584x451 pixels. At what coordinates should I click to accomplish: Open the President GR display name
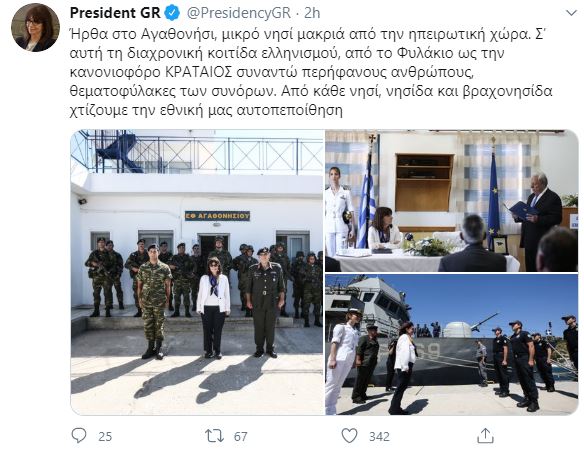point(115,13)
